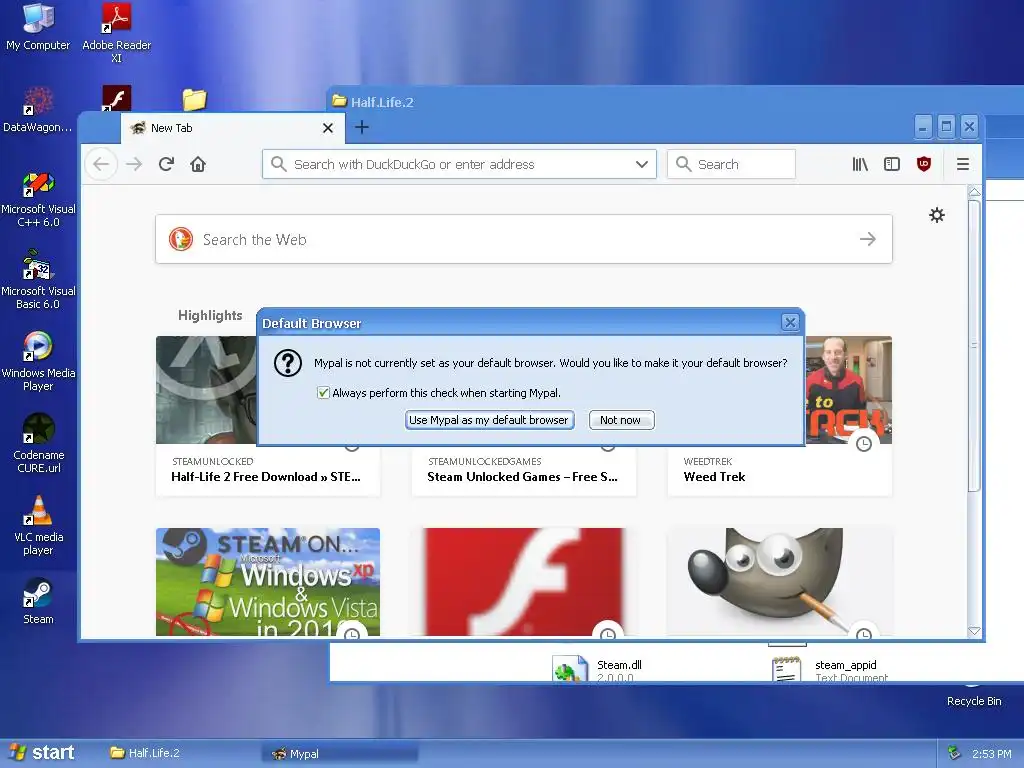Open the uBlock Origin shield icon
1024x768 pixels.
tap(923, 164)
